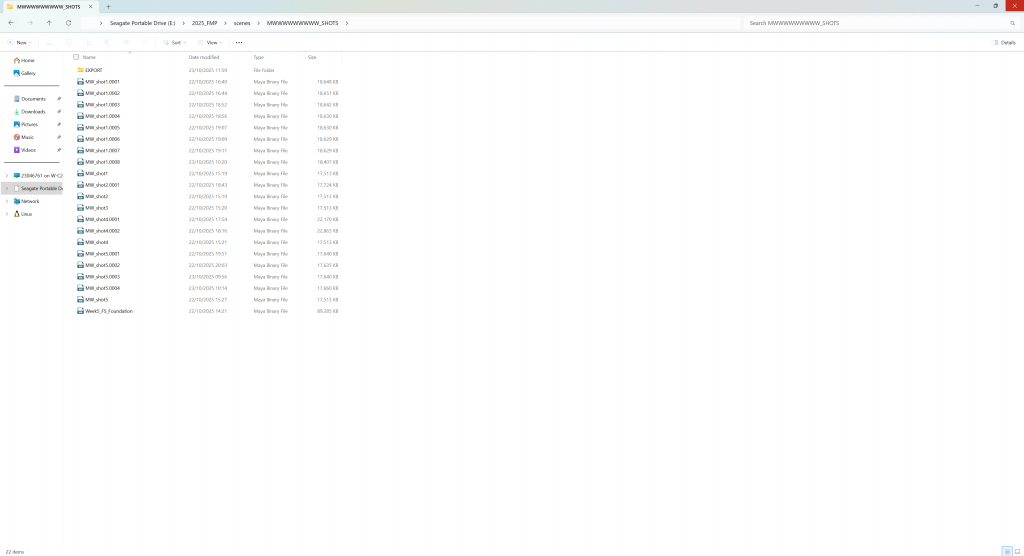Click the New button in toolbar
The width and height of the screenshot is (1024, 556).
pyautogui.click(x=20, y=43)
